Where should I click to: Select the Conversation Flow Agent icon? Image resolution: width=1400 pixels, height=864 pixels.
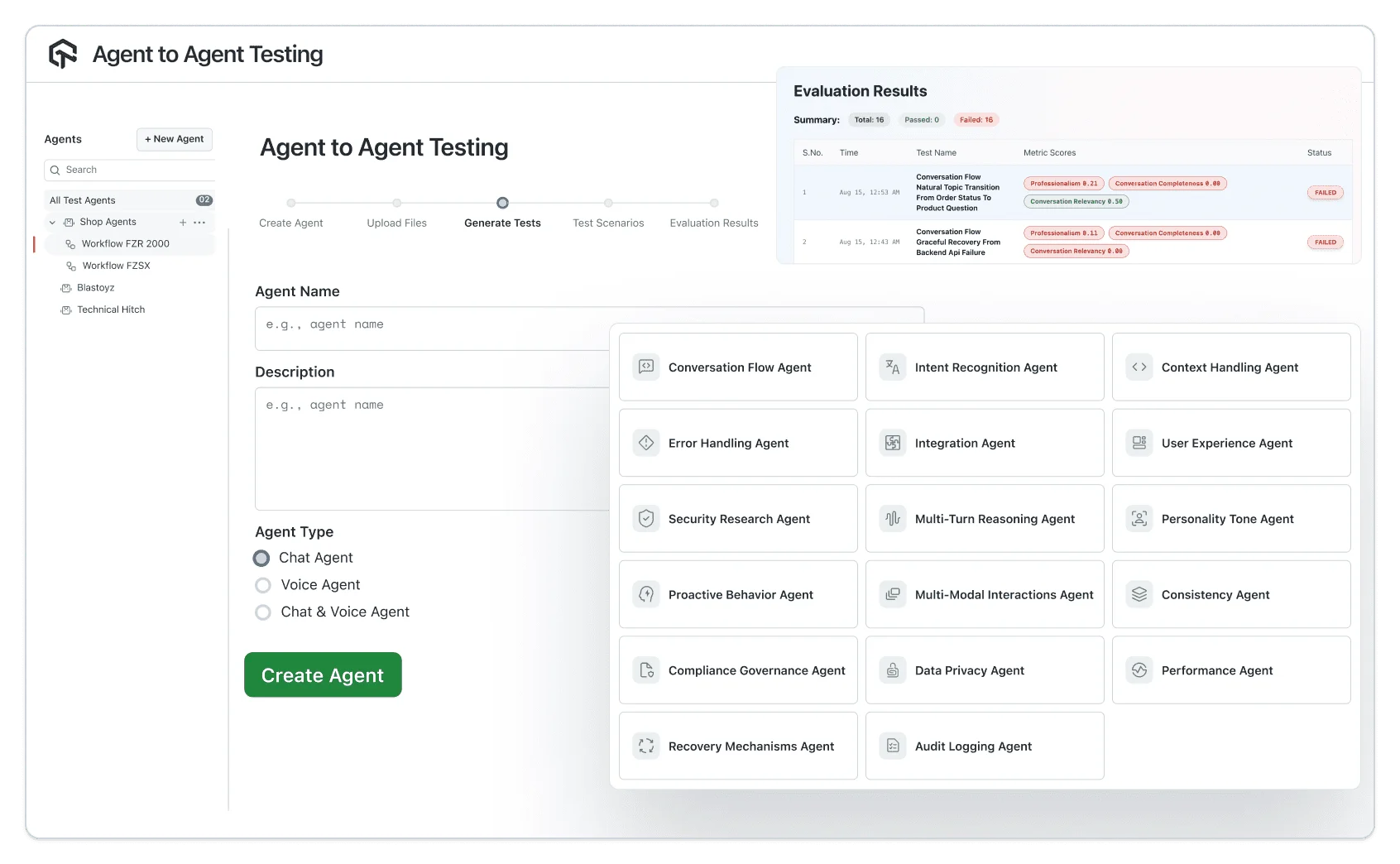pos(646,367)
